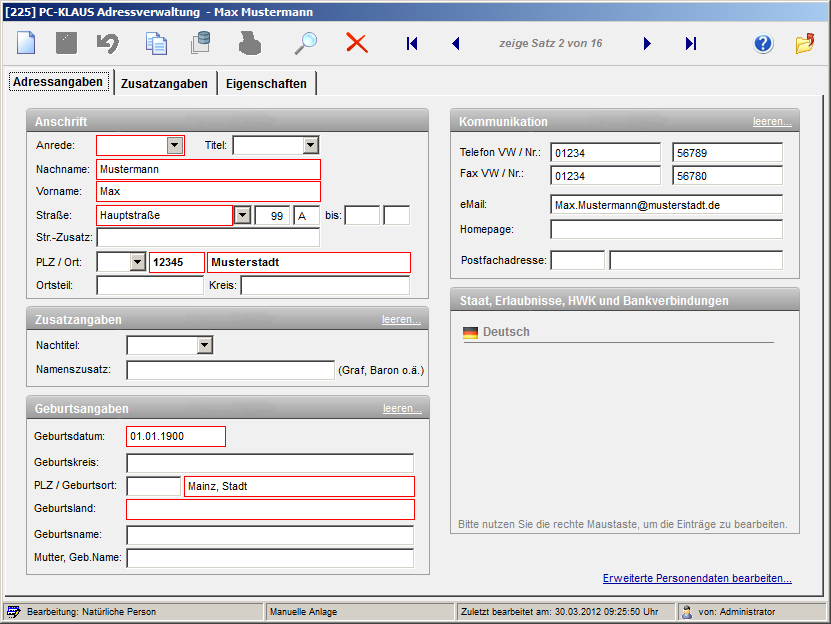
Task: Click 'leeren...' in the Kommunikation header
Action: 772,121
